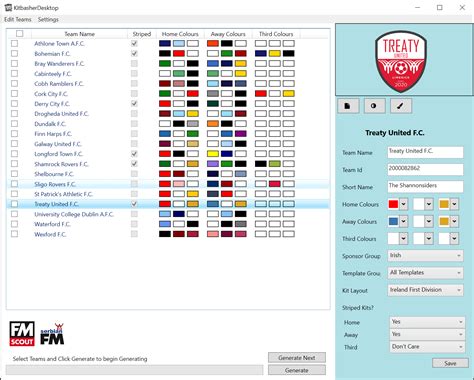Click the Striped column header
This screenshot has width=474, height=380.
(x=142, y=34)
